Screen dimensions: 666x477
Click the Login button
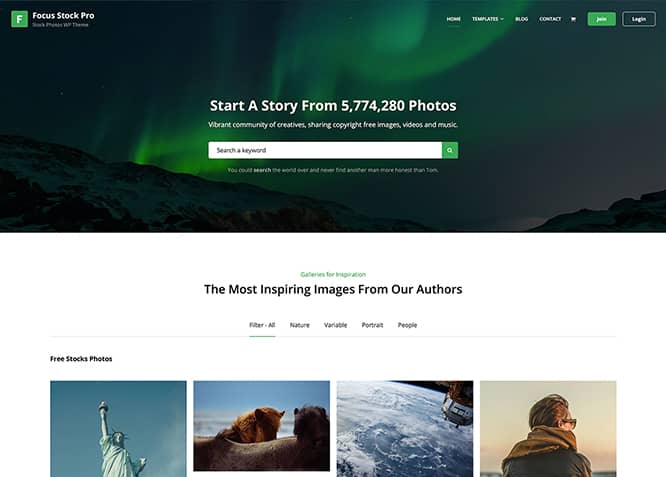[639, 19]
